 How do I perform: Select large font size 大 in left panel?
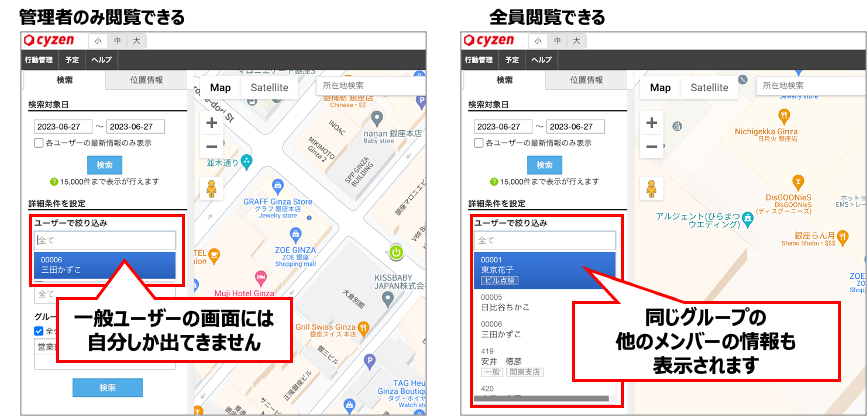136,41
